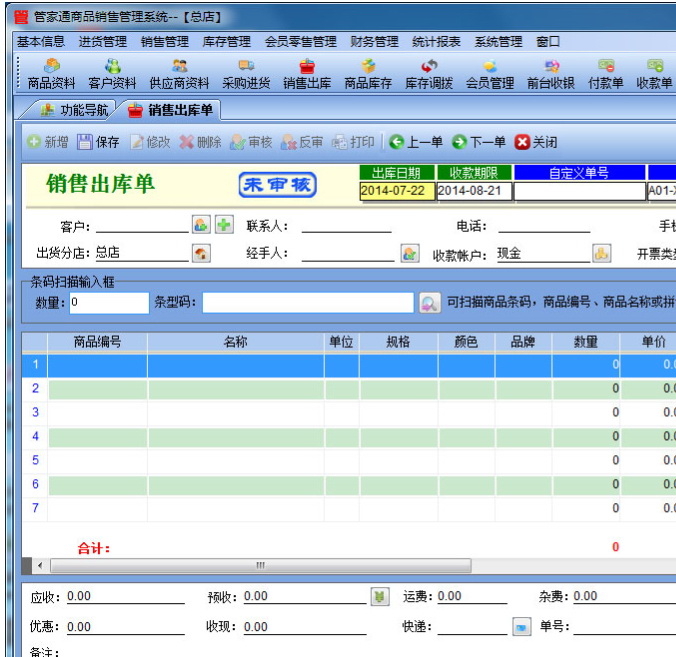The width and height of the screenshot is (676, 657).
Task: Click 优惠 discount field
Action: point(125,626)
